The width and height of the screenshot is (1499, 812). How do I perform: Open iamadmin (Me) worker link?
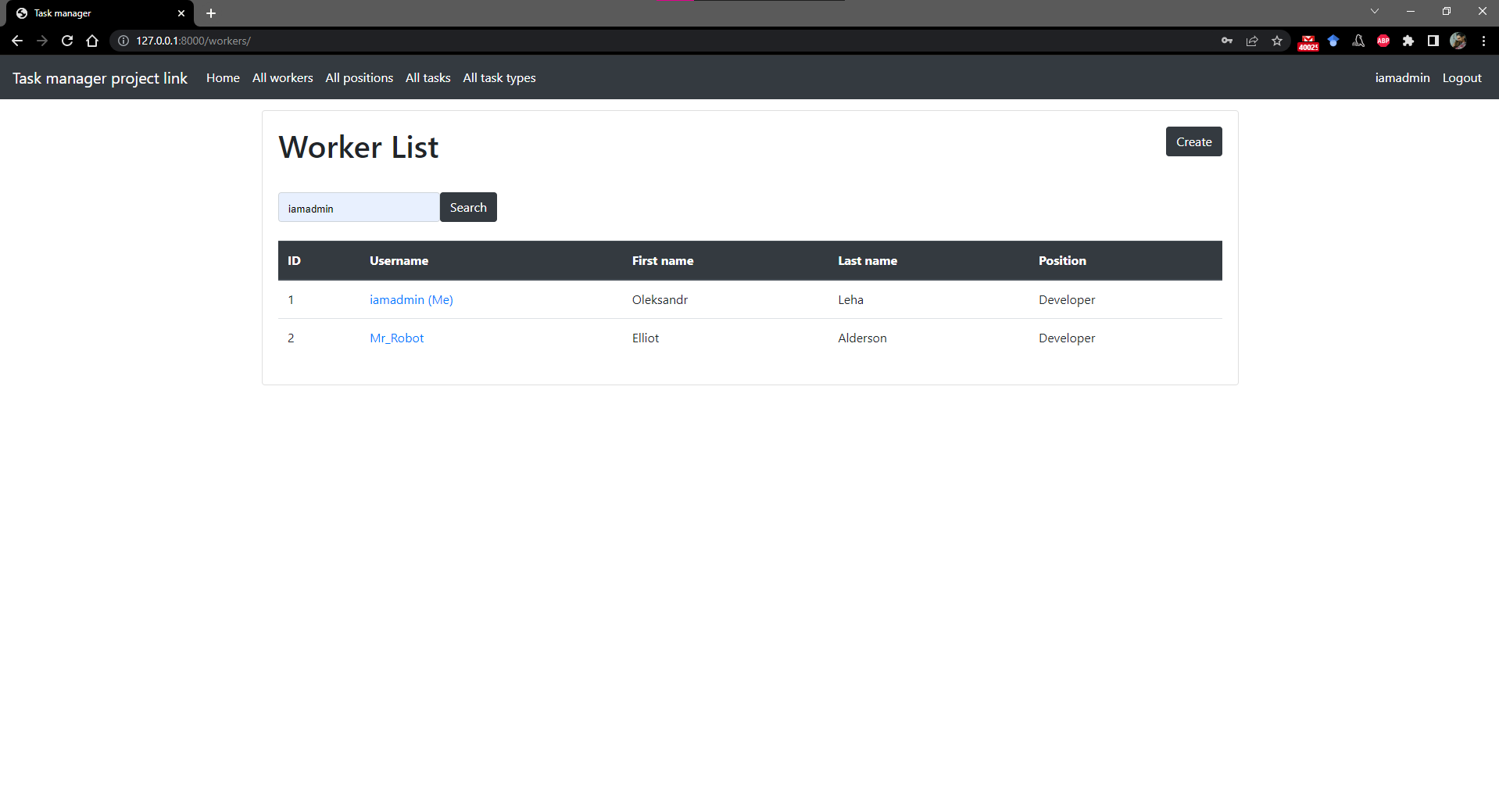coord(411,300)
